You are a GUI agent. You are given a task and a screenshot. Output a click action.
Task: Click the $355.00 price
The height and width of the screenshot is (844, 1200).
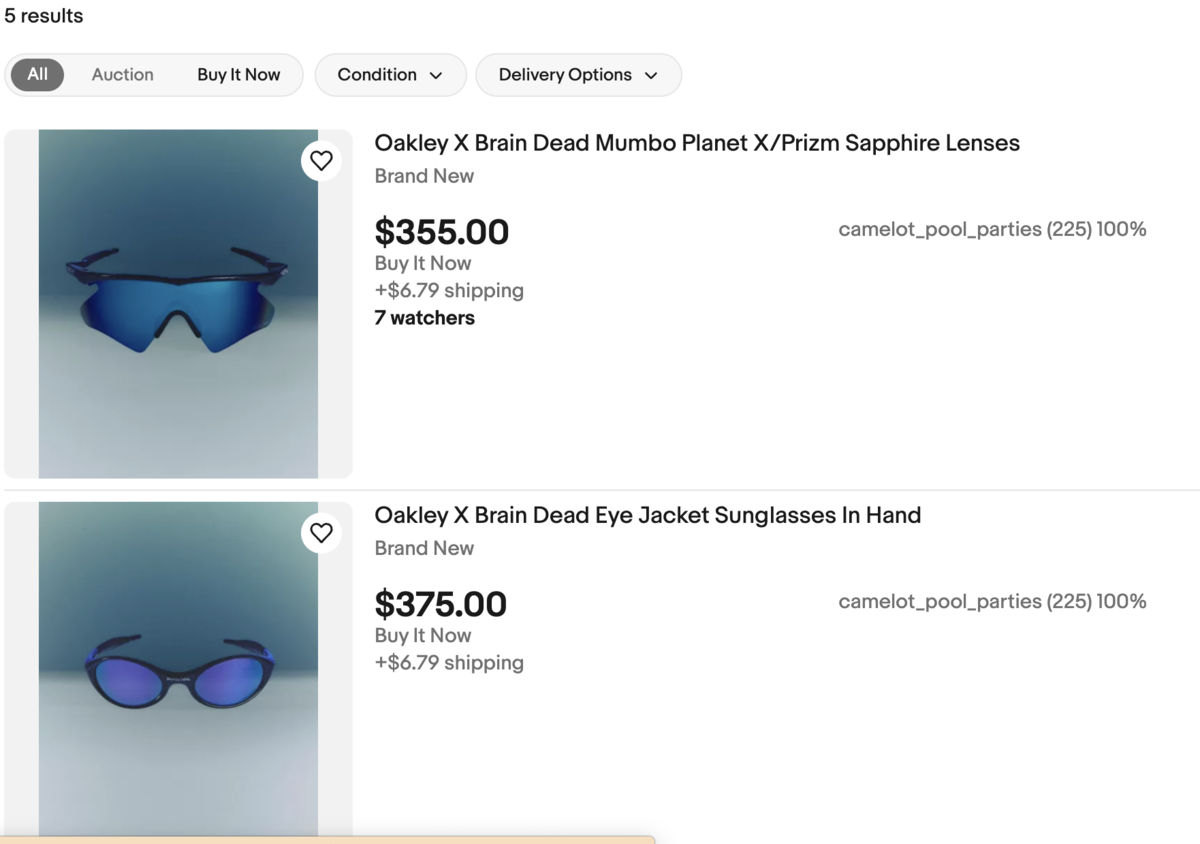441,232
